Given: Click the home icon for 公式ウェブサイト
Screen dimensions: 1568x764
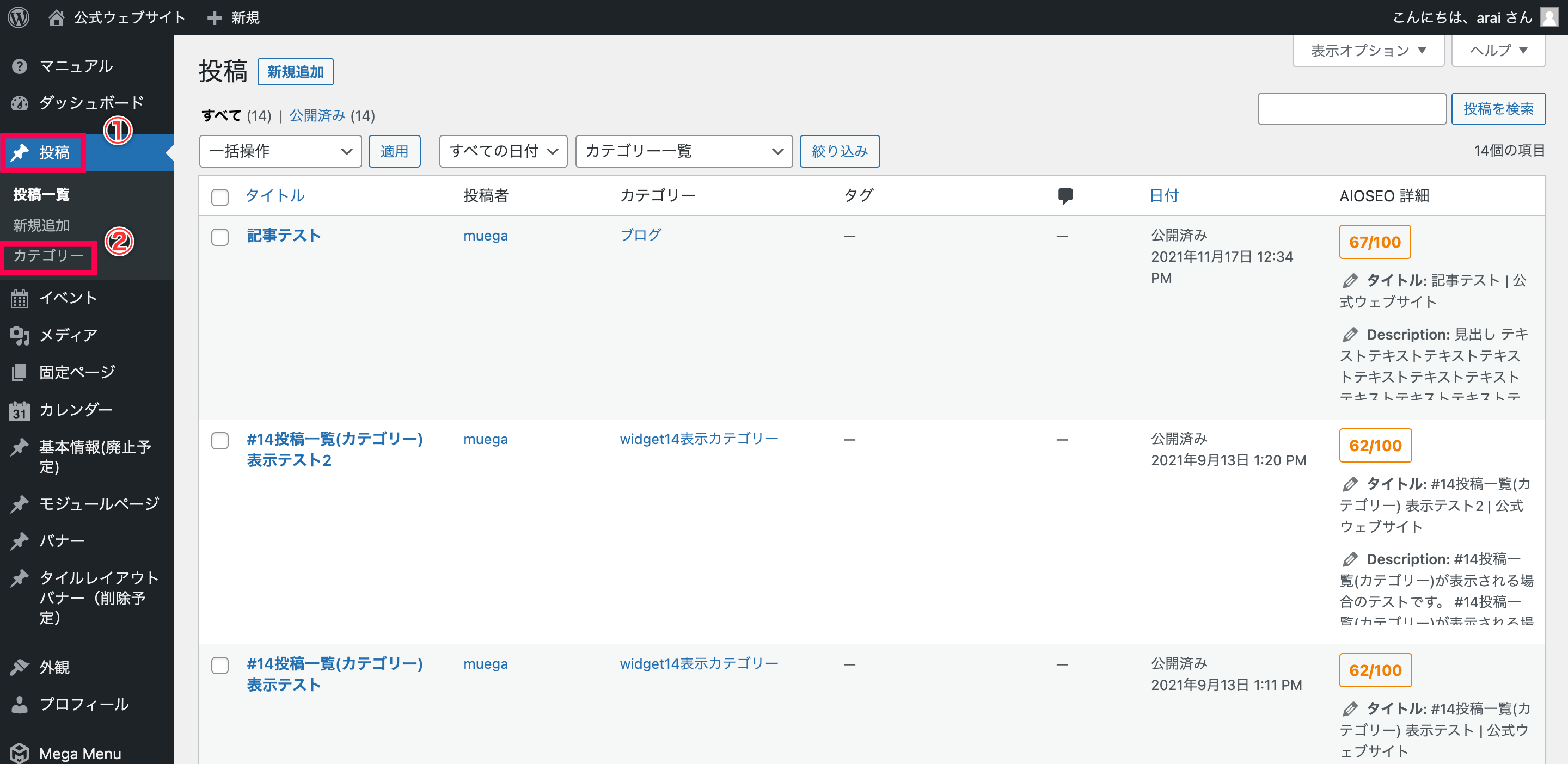Looking at the screenshot, I should 57,17.
